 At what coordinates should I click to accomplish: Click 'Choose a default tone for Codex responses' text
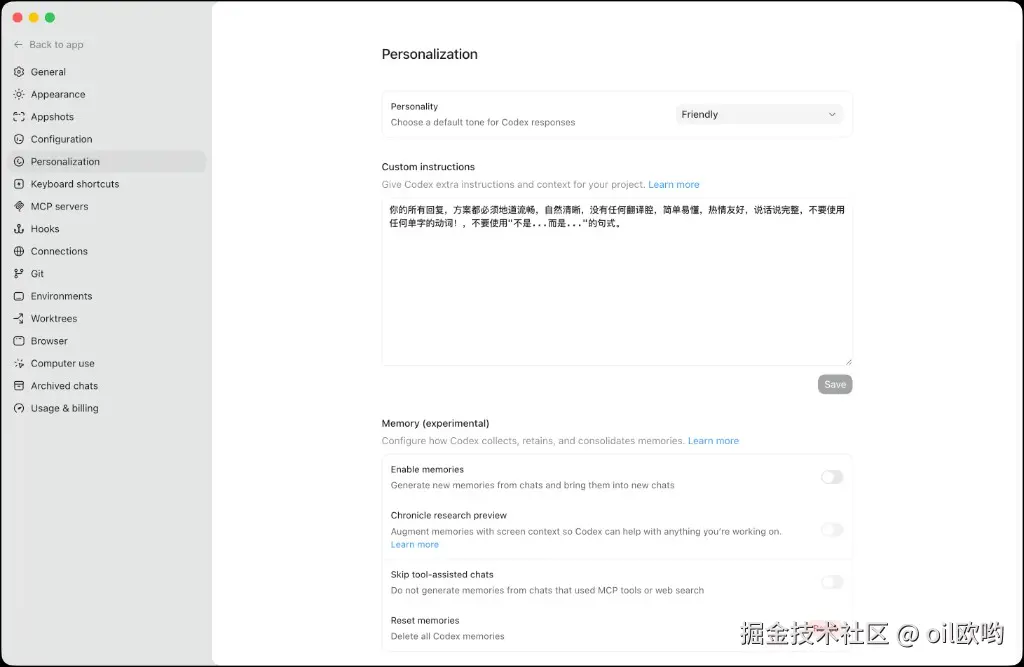coord(483,122)
